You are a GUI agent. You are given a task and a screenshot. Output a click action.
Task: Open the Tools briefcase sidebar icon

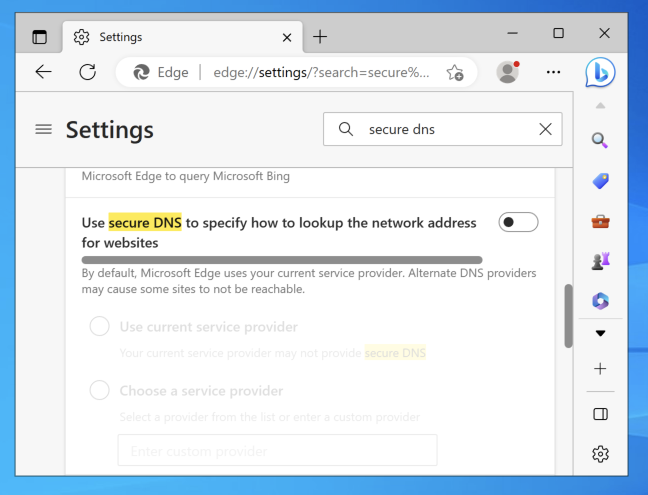600,221
